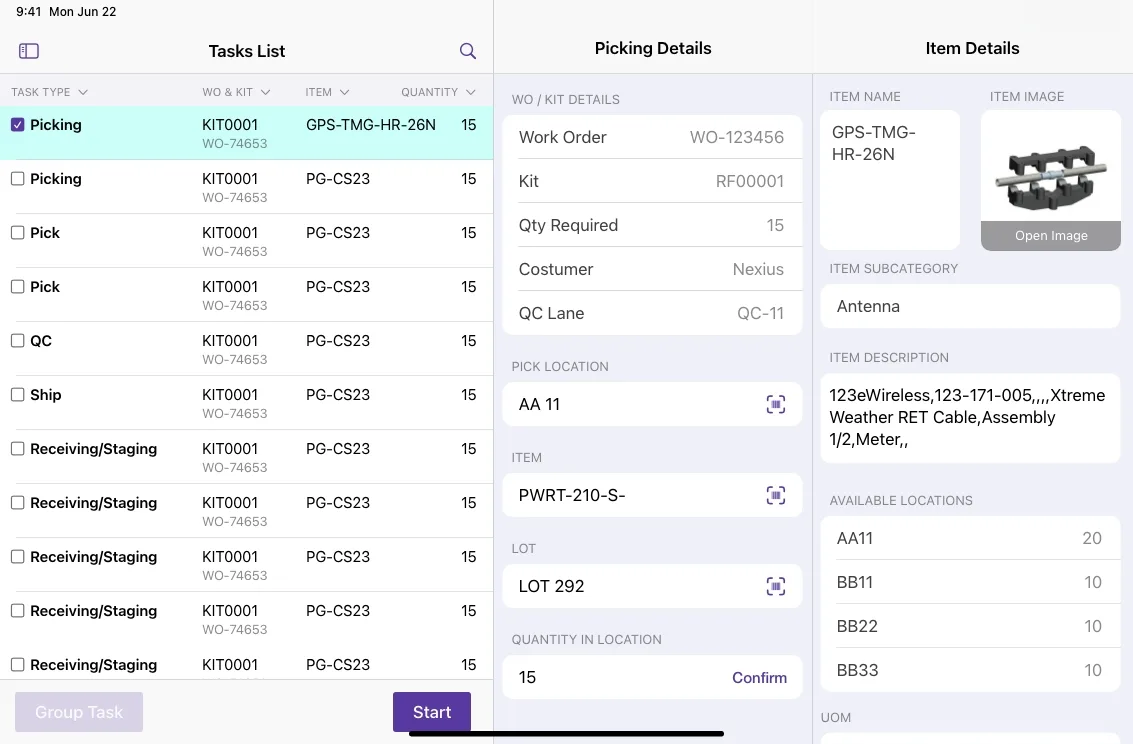Tap the Item field barcode scan icon
This screenshot has height=744, width=1133.
pos(775,496)
